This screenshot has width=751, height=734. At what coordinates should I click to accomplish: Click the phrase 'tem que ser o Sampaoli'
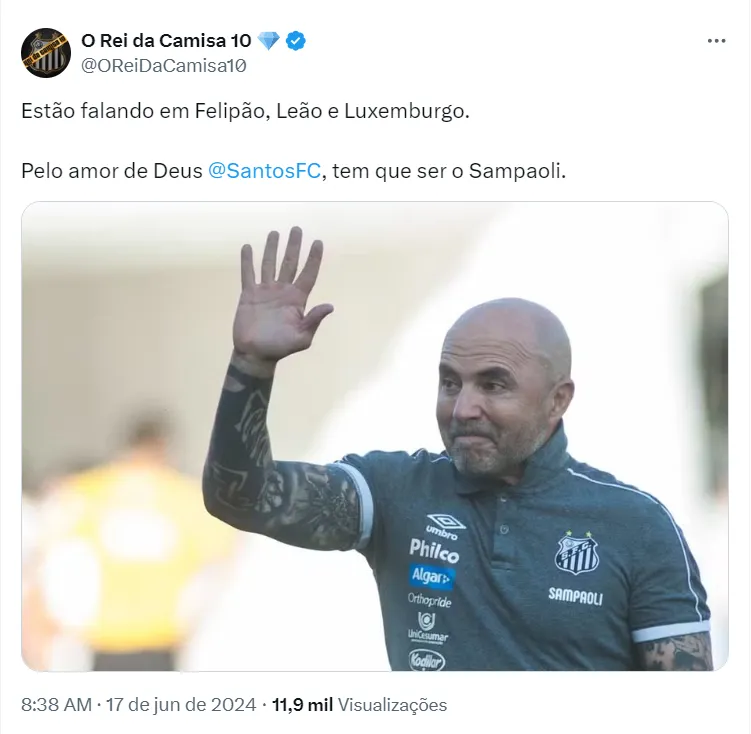[449, 171]
